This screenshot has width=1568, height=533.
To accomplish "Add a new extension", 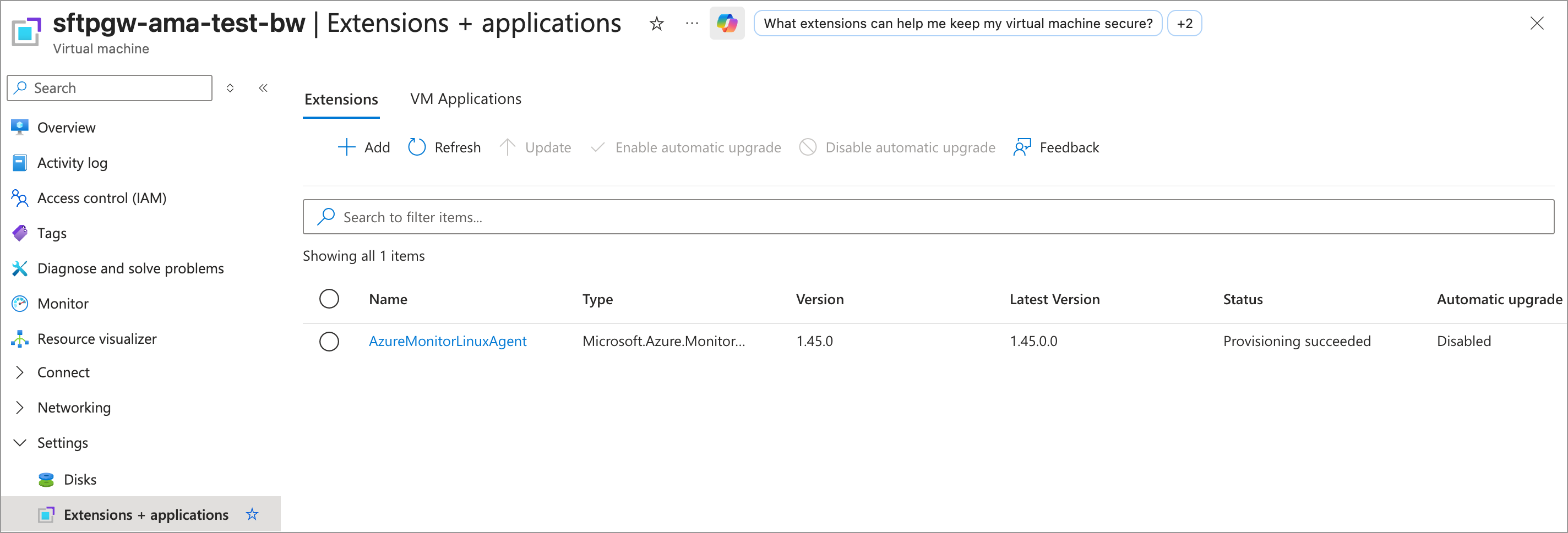I will coord(363,147).
